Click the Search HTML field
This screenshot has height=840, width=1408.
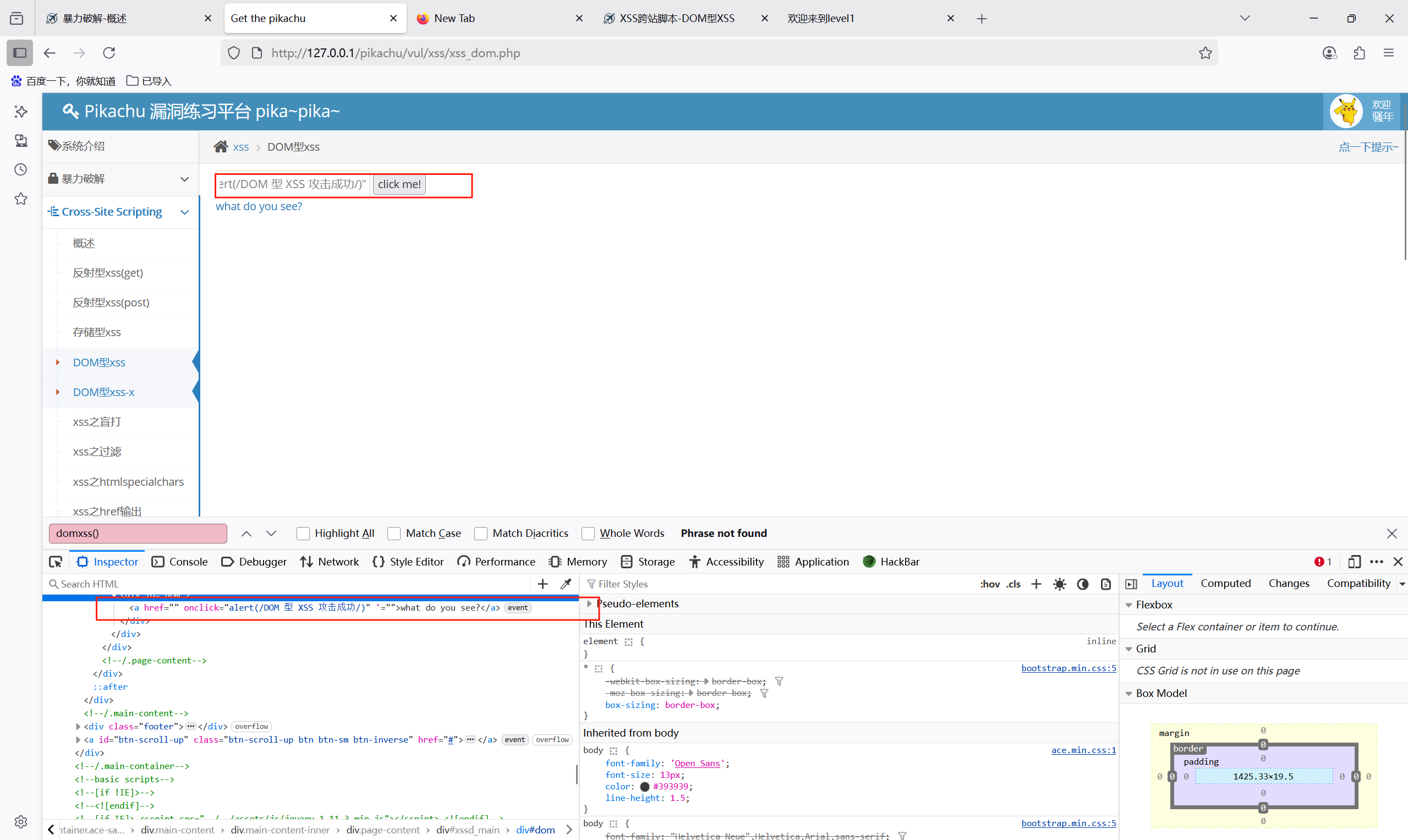[288, 584]
